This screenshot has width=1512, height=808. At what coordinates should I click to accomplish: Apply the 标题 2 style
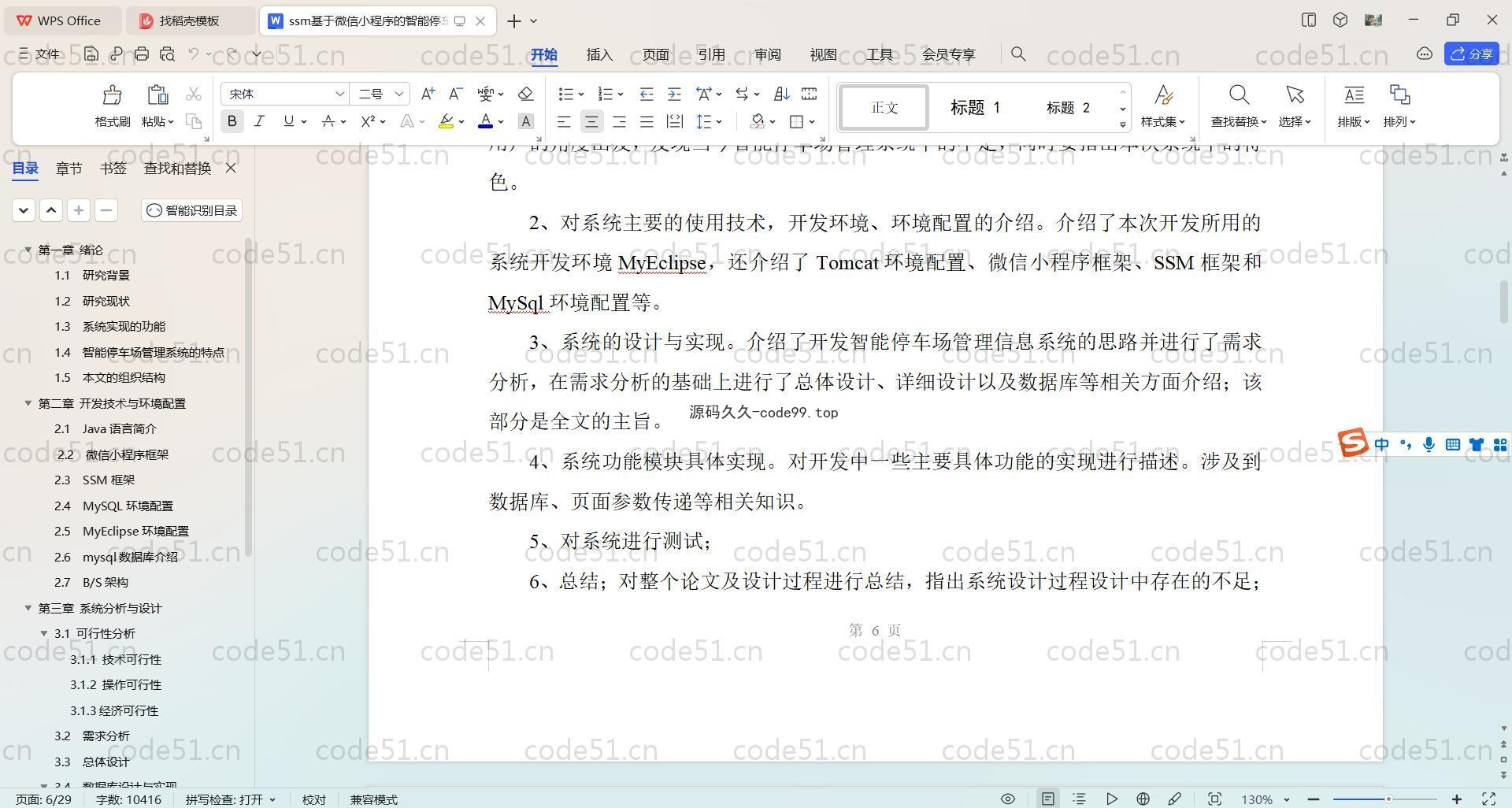pyautogui.click(x=1068, y=107)
